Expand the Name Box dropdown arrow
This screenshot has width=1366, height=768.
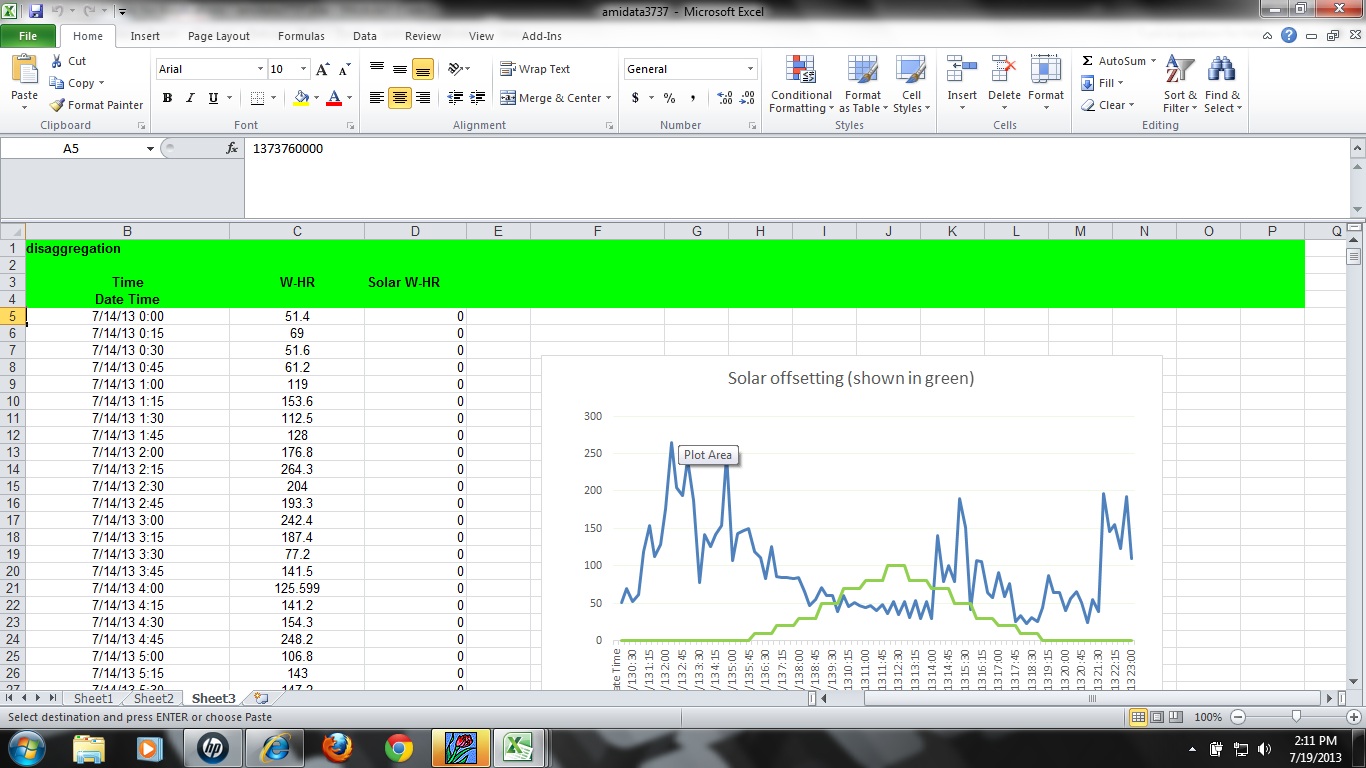point(150,148)
